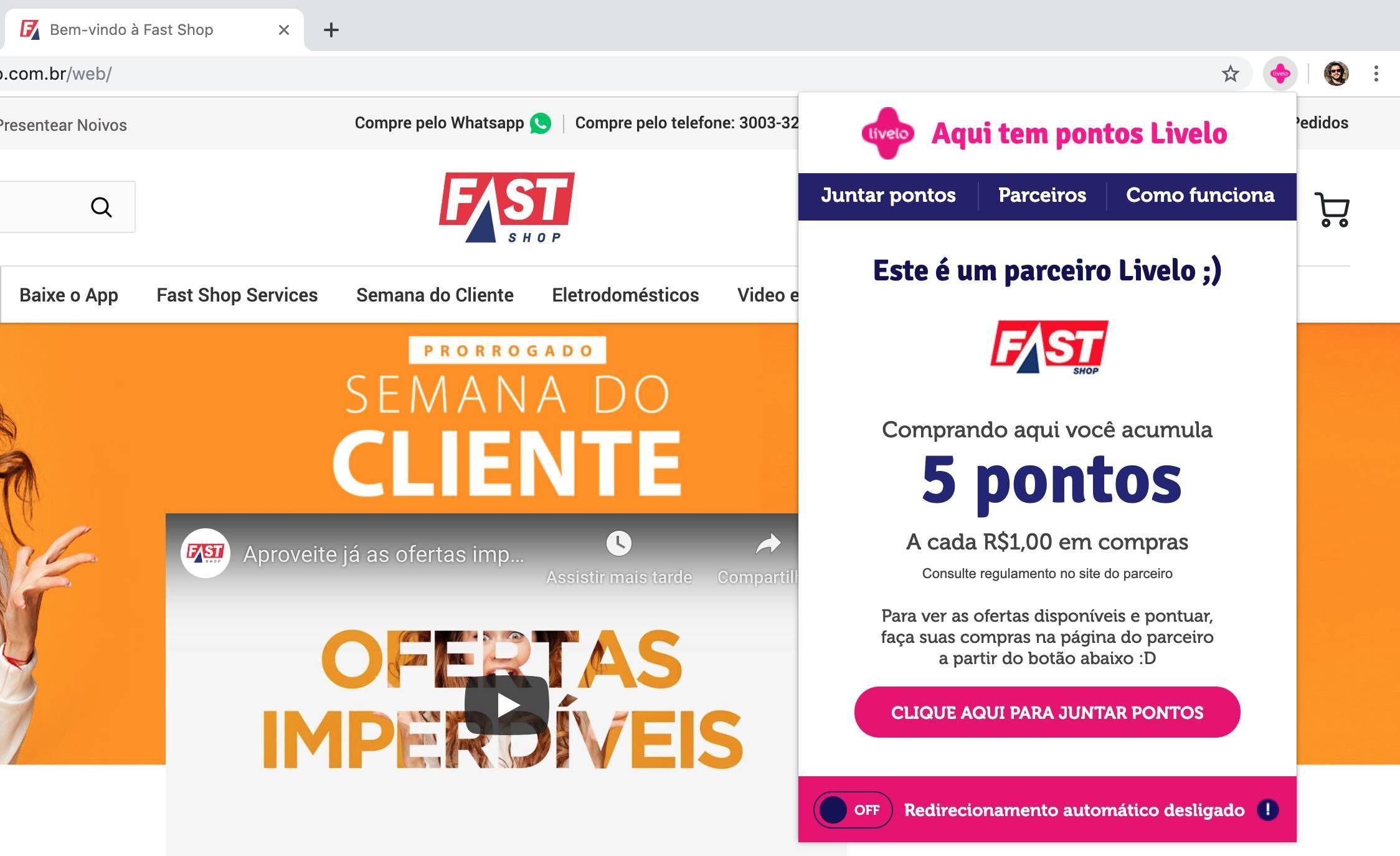Click the WhatsApp icon
1400x856 pixels.
point(541,123)
